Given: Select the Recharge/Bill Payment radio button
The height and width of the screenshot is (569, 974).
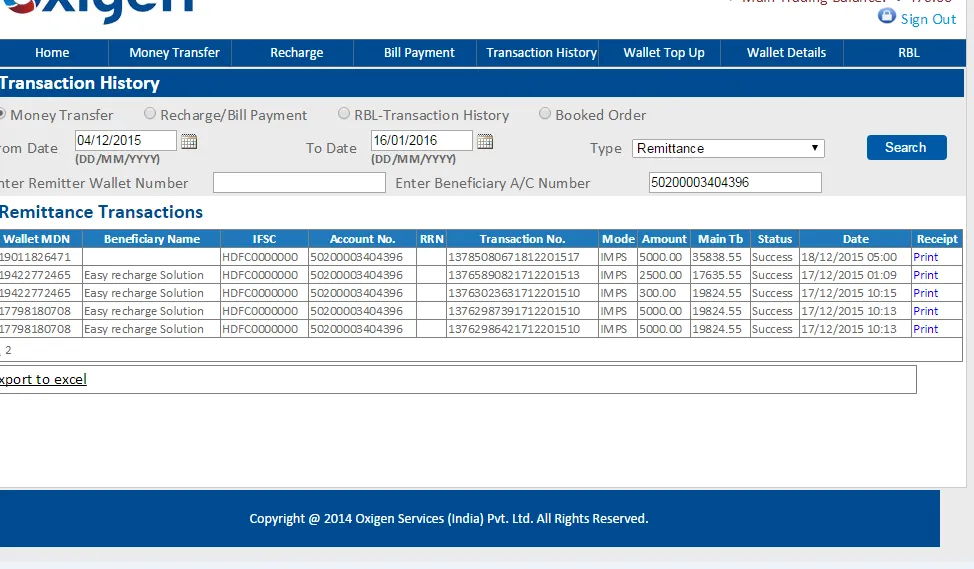Looking at the screenshot, I should click(x=150, y=114).
